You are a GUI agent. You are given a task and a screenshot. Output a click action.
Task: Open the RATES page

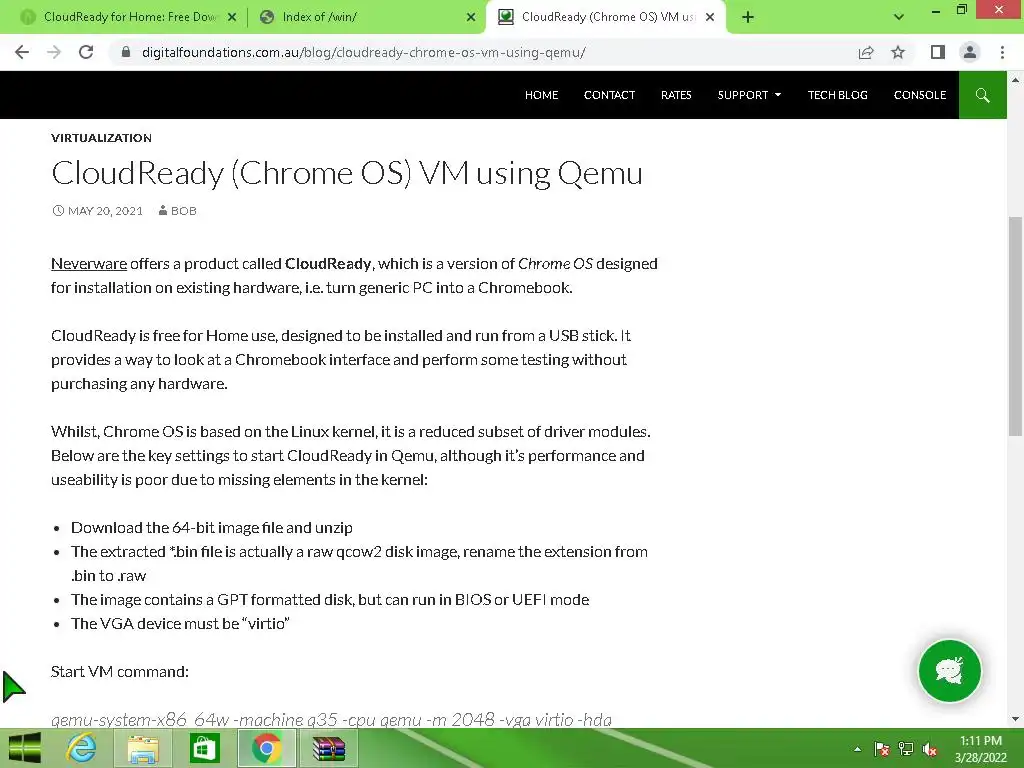[x=676, y=95]
